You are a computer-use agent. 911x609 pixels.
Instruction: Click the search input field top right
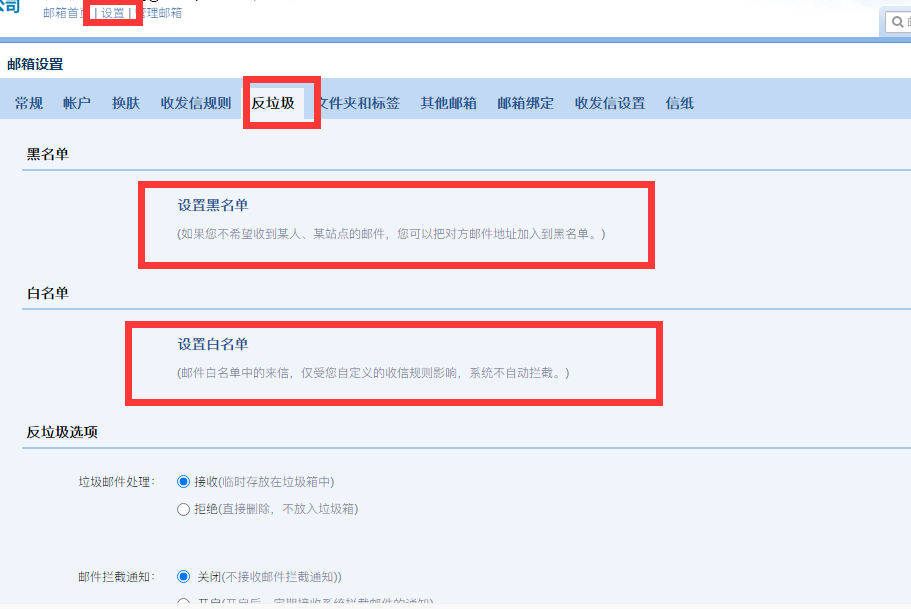pos(907,21)
